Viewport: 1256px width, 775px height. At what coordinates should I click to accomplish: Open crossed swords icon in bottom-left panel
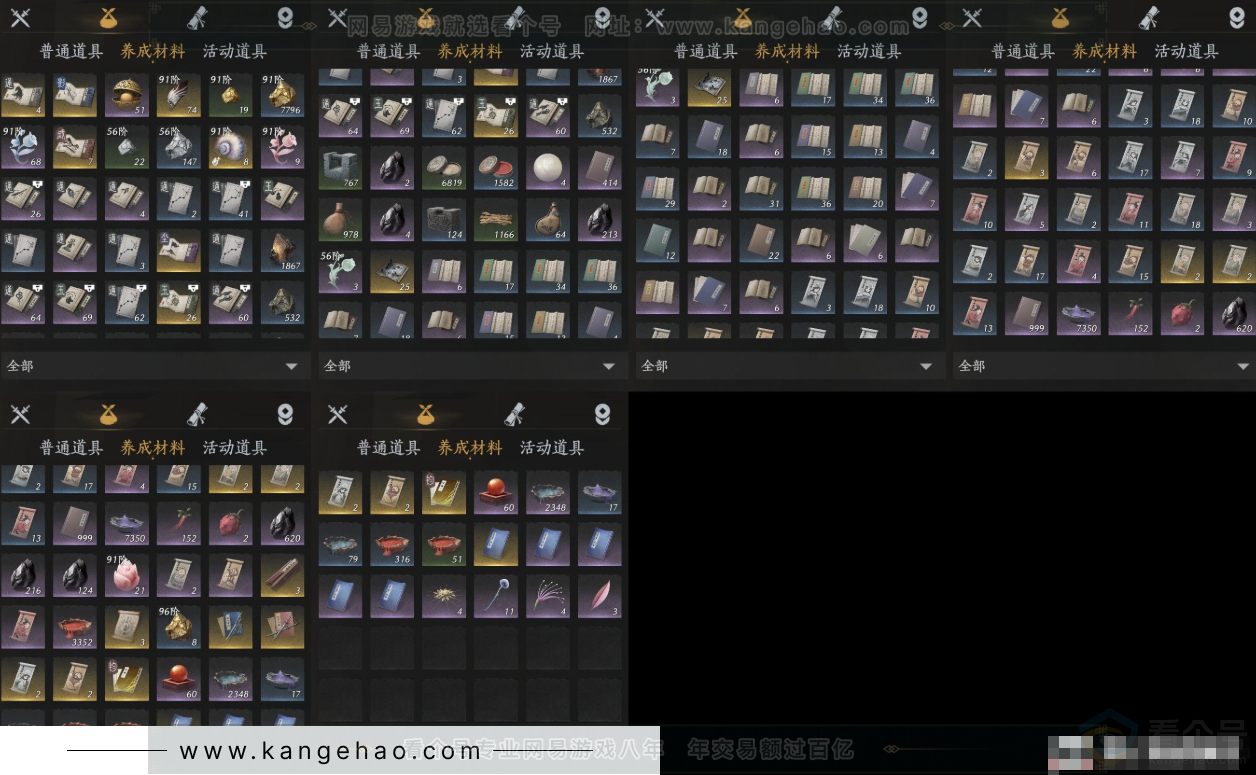click(x=20, y=414)
